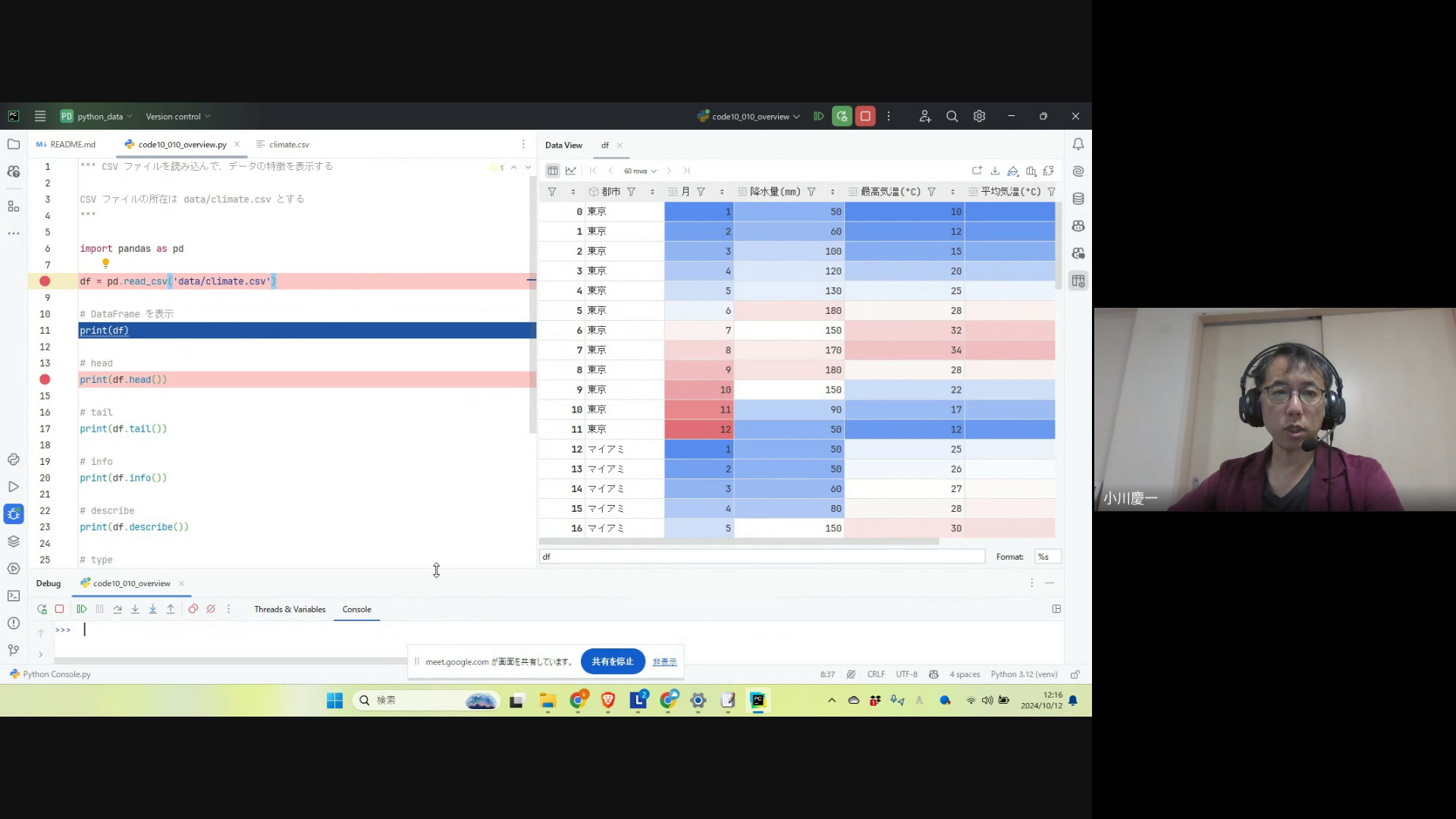Click the View Breakpoints icon
The image size is (1456, 819).
point(193,609)
